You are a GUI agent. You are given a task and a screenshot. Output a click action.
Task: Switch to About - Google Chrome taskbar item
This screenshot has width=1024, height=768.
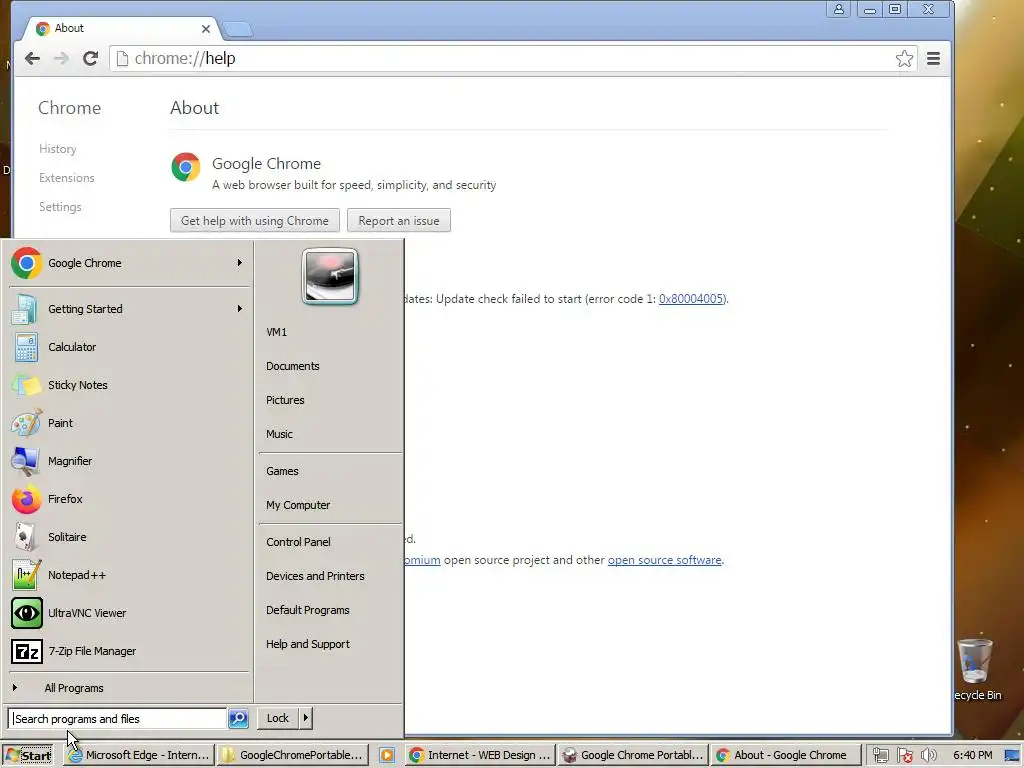(786, 755)
